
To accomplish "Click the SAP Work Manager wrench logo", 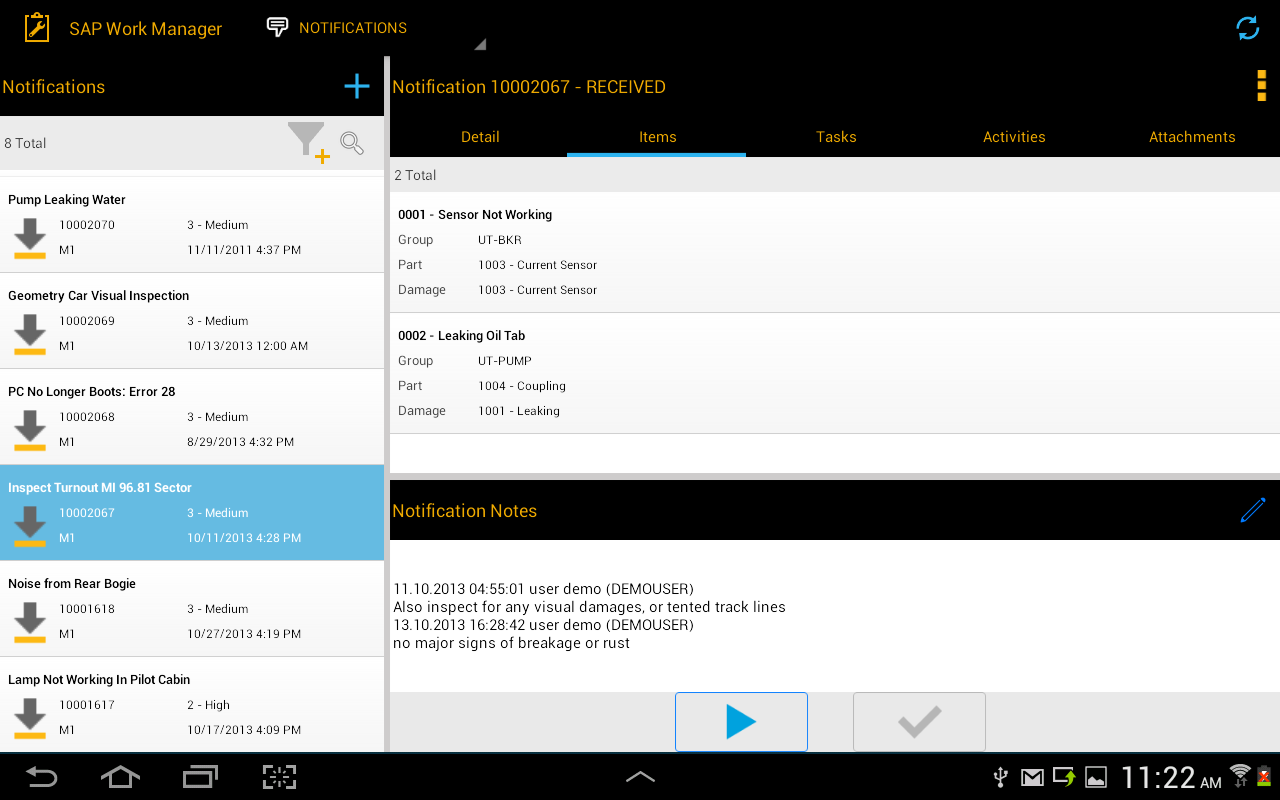I will coord(36,26).
